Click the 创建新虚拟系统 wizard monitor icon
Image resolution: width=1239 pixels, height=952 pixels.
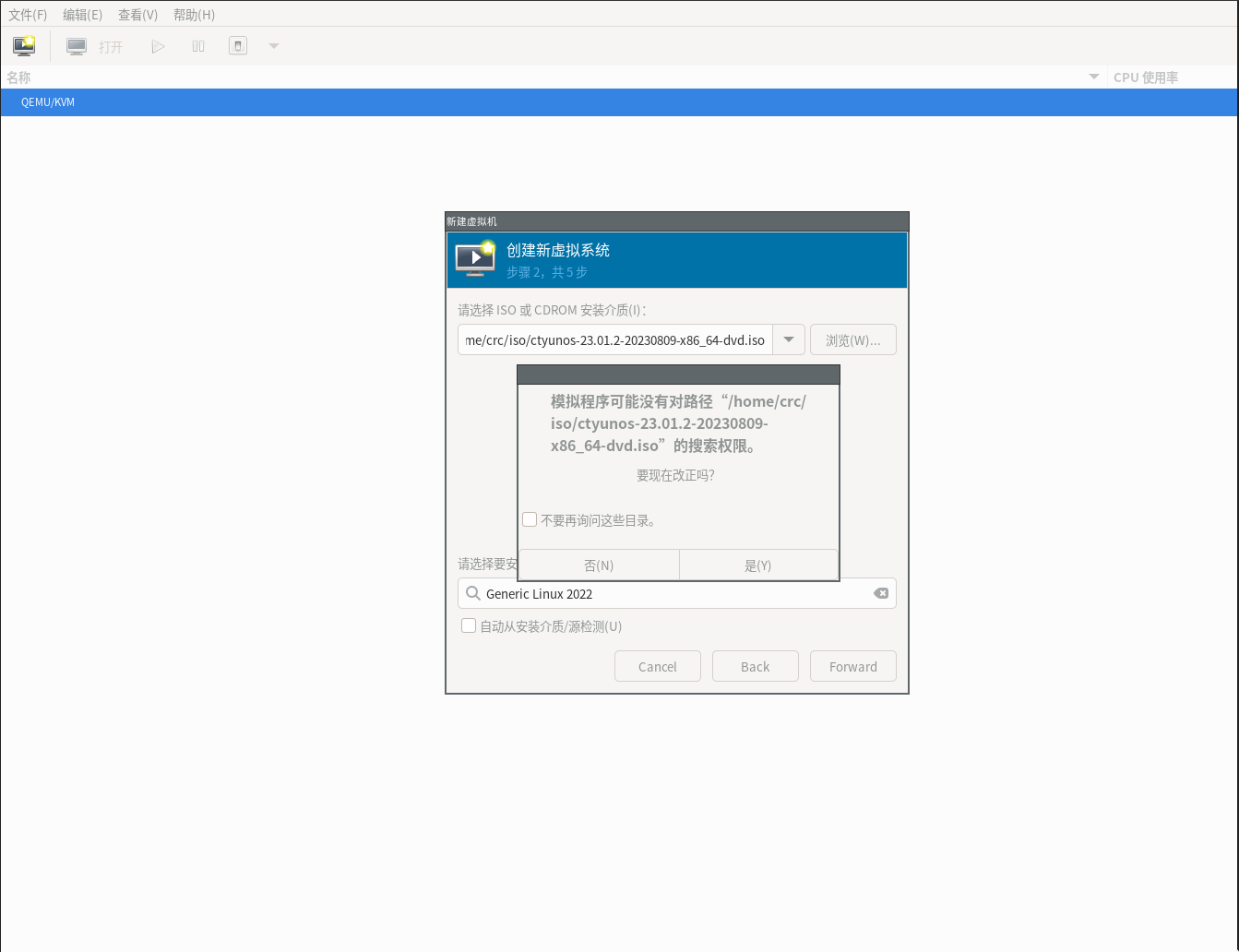coord(475,259)
